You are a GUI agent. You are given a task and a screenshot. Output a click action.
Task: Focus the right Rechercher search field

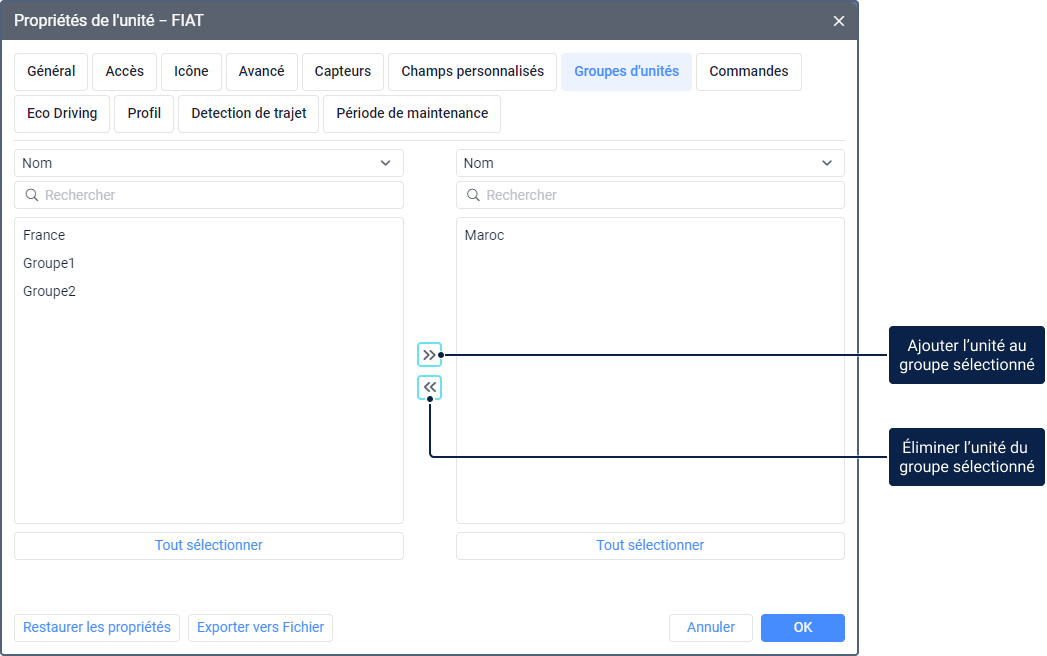coord(660,195)
